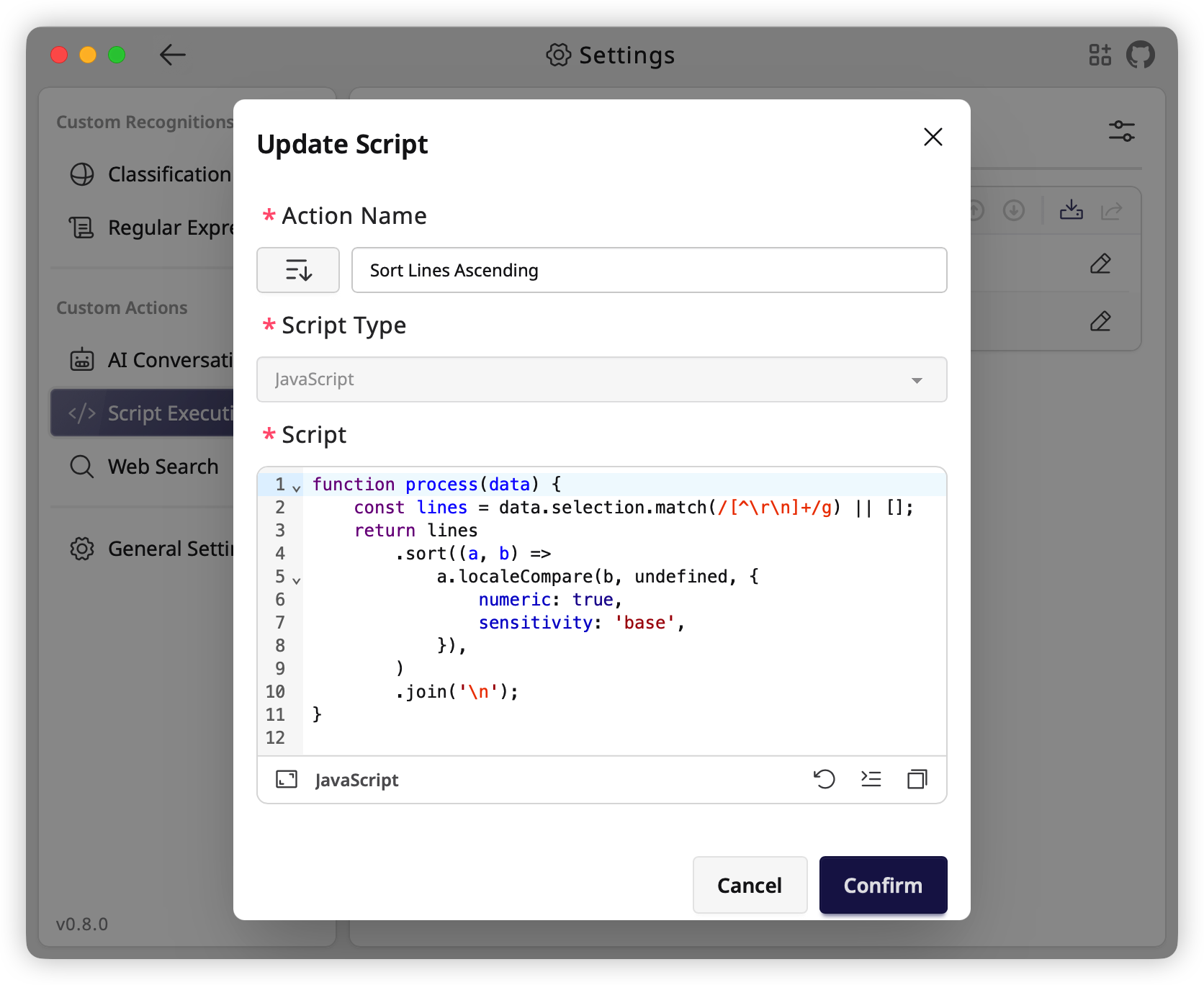Screen dimensions: 1204x985
Task: Click the apps grid icon in the title bar
Action: coord(1100,55)
